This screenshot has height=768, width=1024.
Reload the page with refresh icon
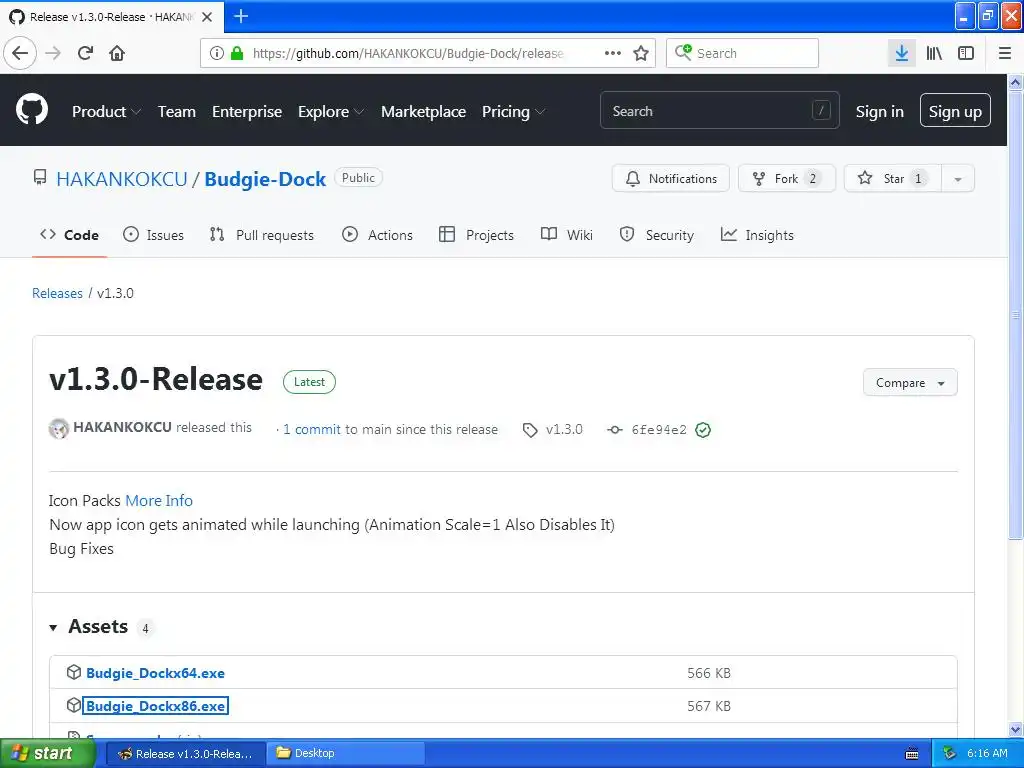pos(86,53)
